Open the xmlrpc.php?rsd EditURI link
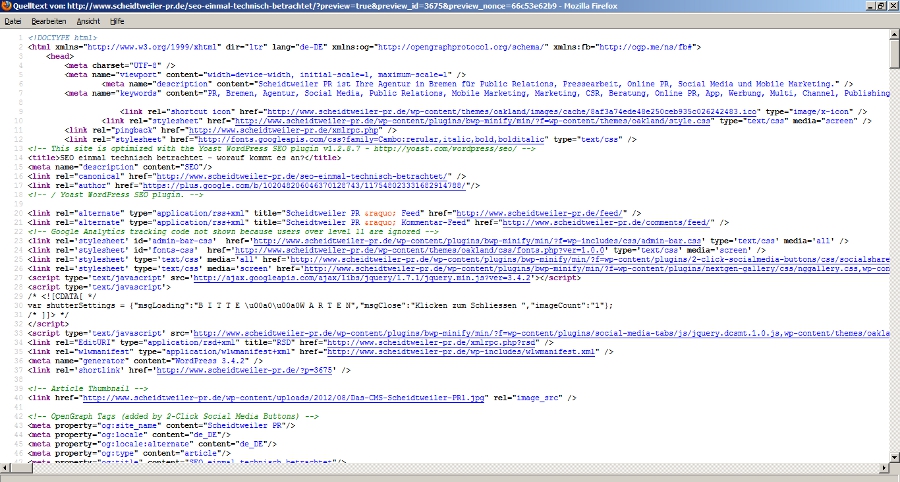Screen dimensions: 900x482 433,343
